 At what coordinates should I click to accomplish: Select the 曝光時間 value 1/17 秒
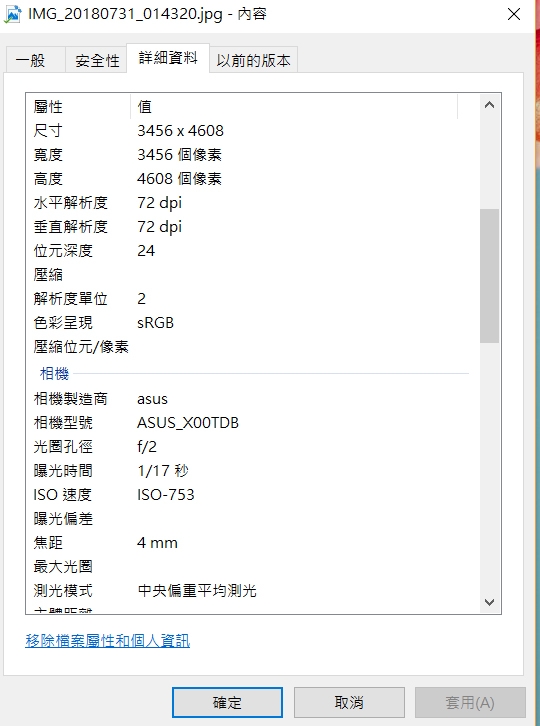pos(163,471)
